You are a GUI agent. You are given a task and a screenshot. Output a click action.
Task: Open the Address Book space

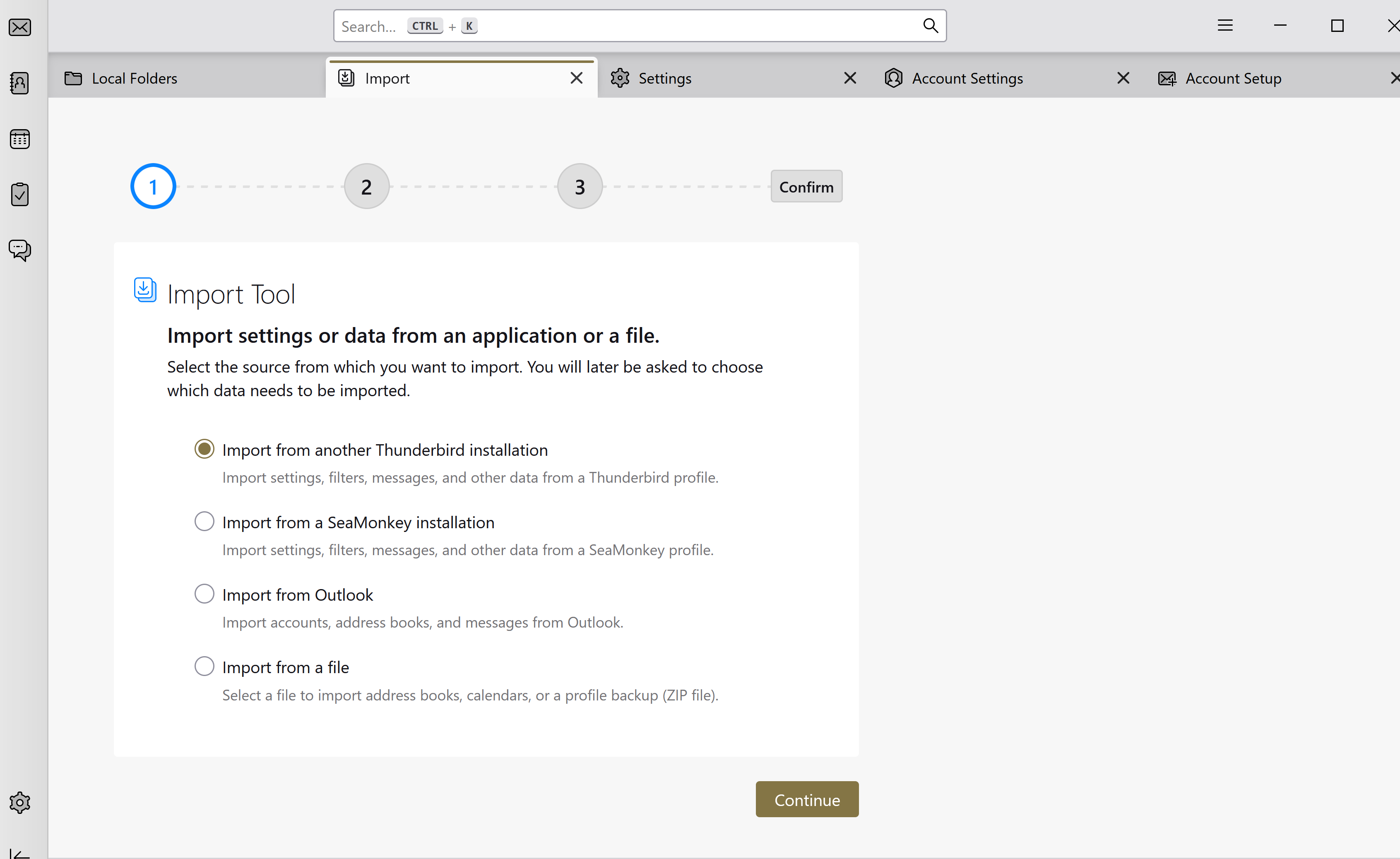click(20, 83)
